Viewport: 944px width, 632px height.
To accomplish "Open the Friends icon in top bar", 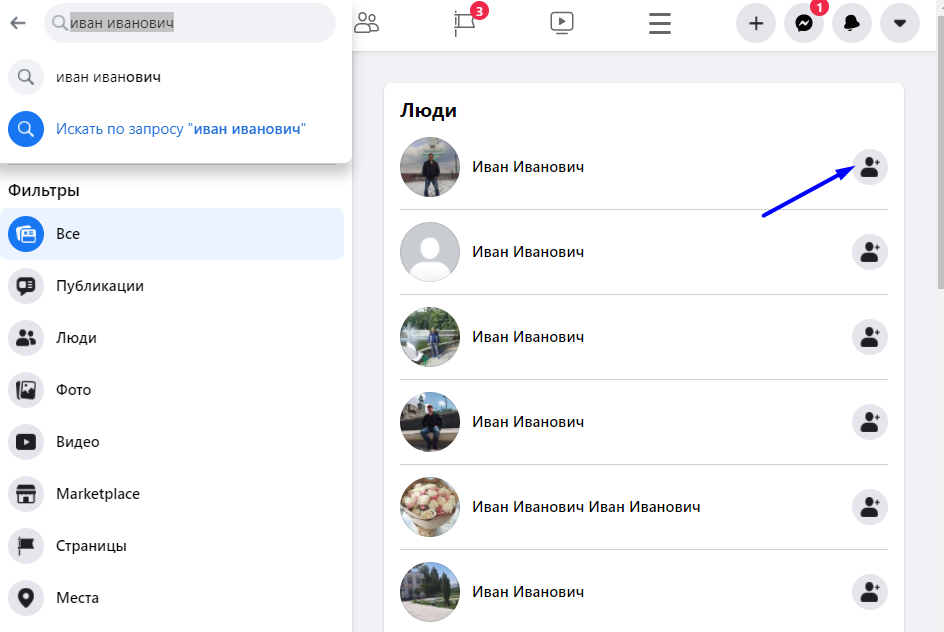I will (366, 23).
